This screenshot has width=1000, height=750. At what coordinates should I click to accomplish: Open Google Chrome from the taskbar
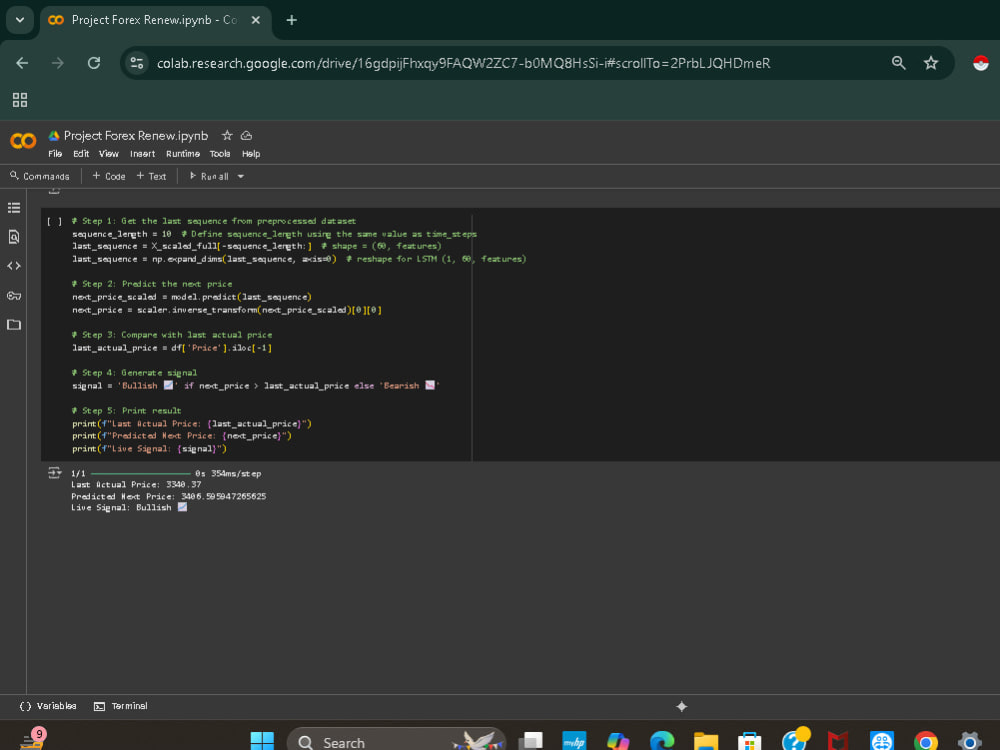[x=925, y=741]
